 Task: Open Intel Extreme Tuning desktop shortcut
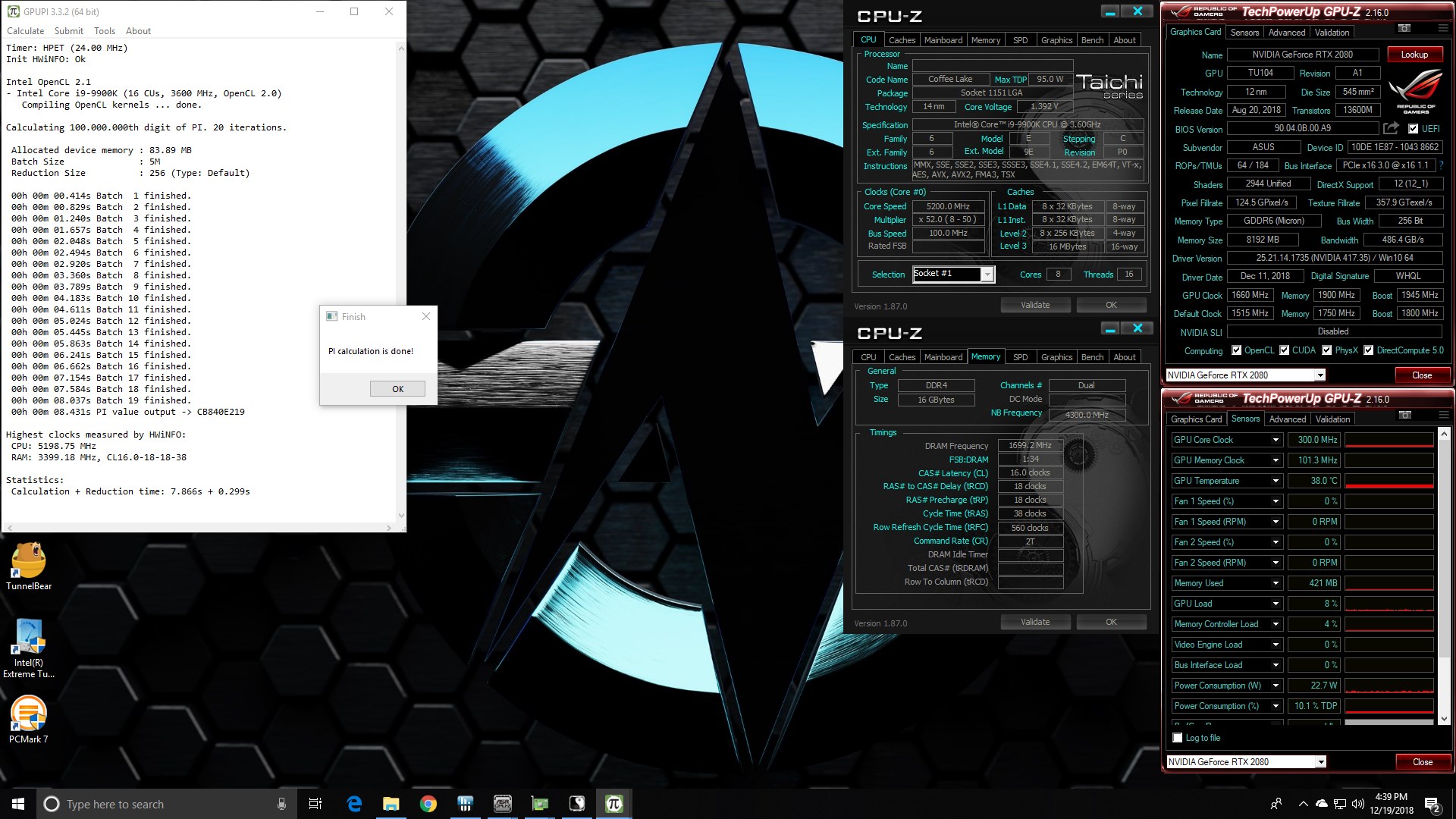pyautogui.click(x=29, y=648)
